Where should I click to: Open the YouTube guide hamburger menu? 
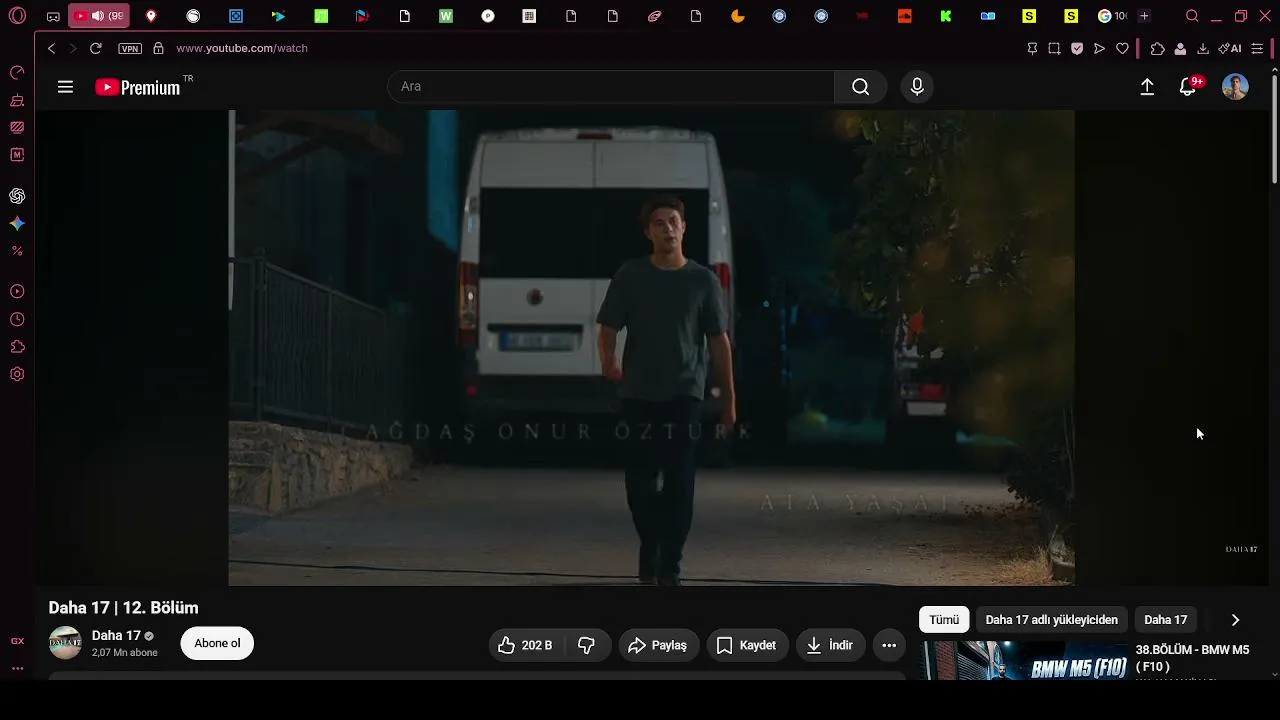coord(65,87)
